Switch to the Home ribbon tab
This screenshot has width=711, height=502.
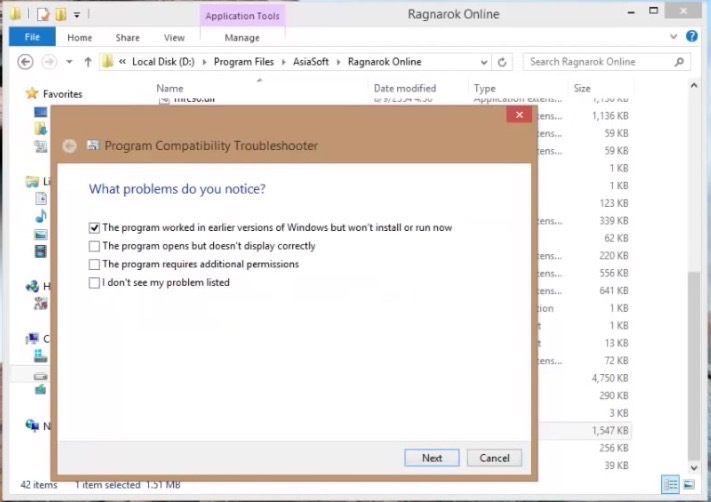coord(79,38)
